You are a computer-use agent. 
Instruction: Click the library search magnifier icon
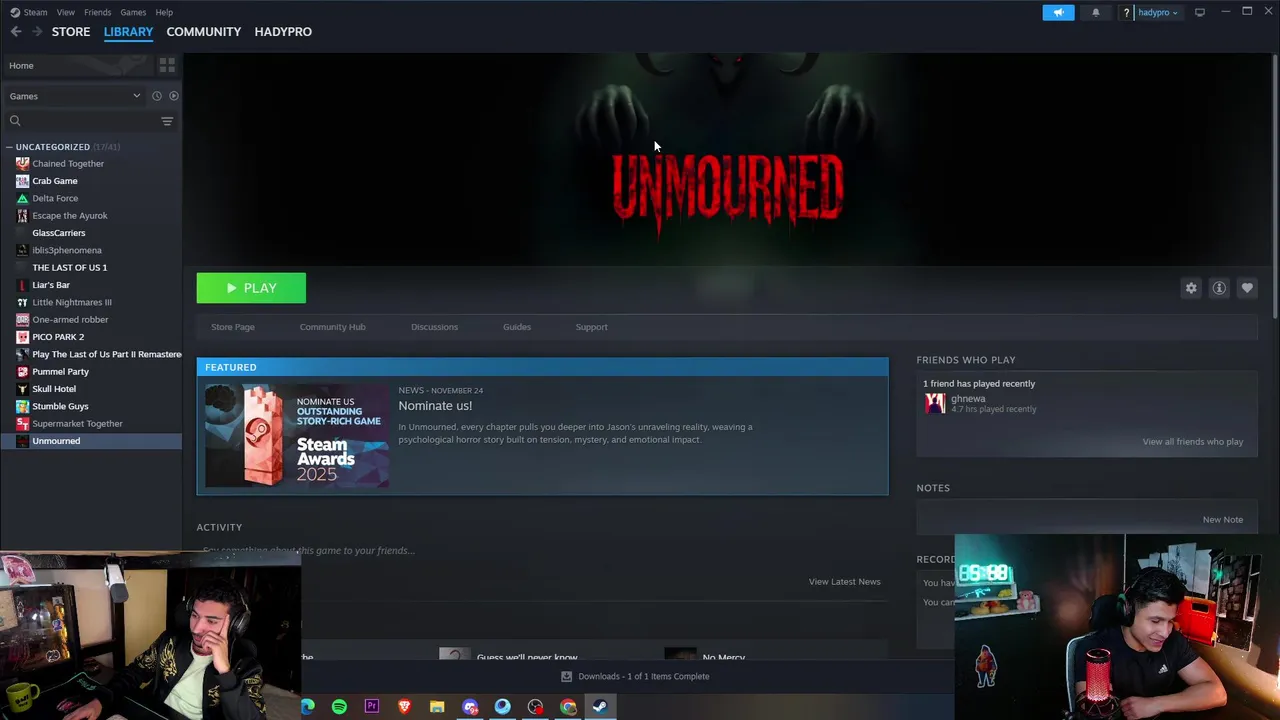pyautogui.click(x=15, y=121)
